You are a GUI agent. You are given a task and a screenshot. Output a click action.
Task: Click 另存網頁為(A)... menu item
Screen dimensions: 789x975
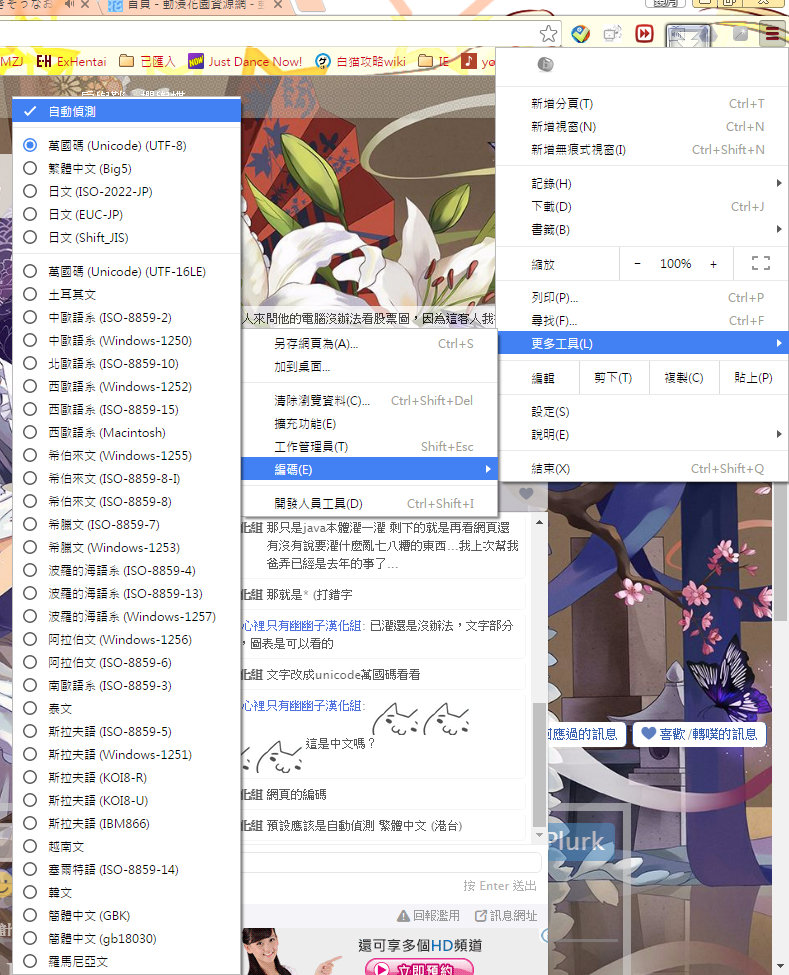click(x=369, y=343)
